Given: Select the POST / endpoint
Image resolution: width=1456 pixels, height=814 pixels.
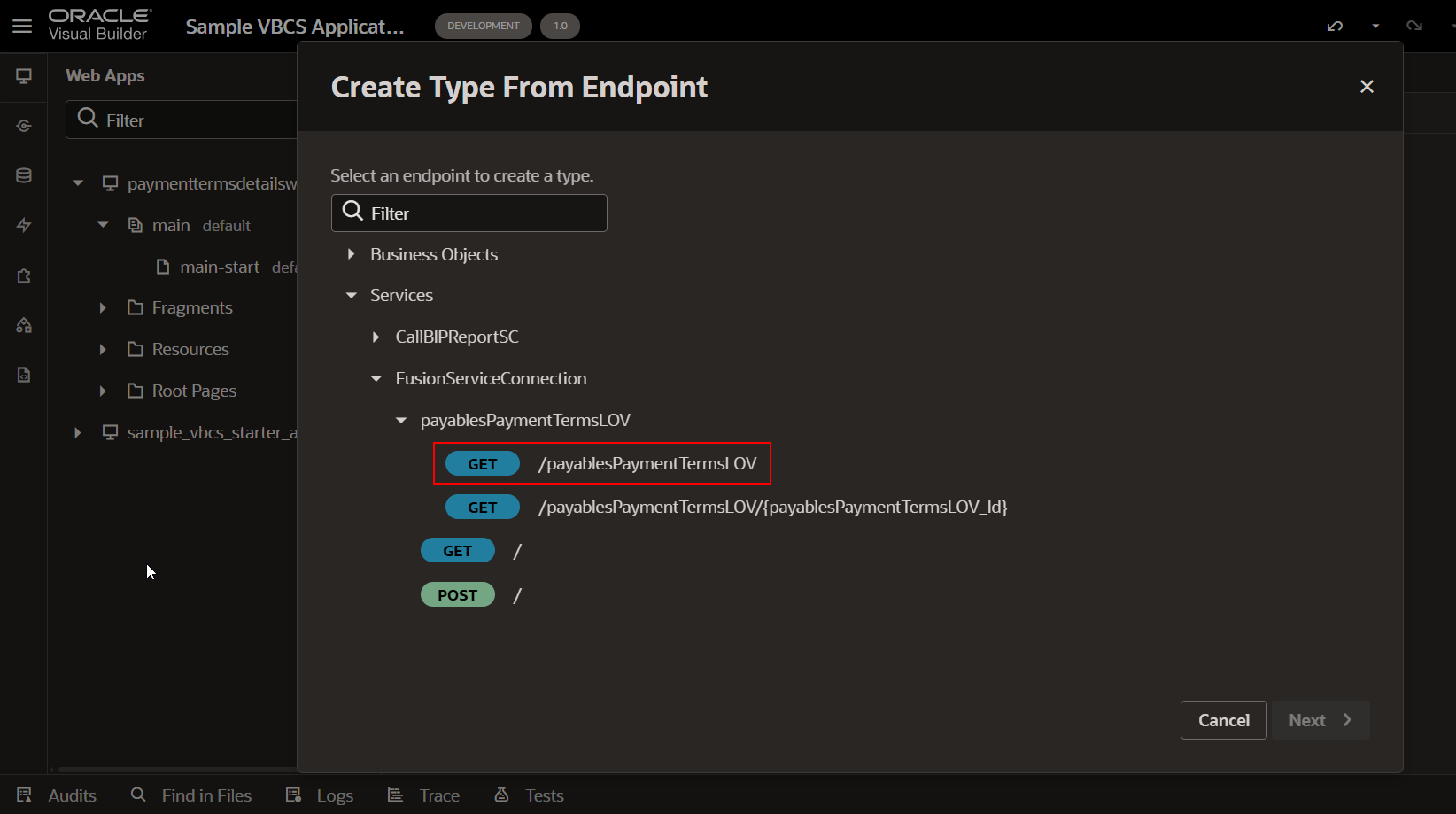Looking at the screenshot, I should click(x=472, y=595).
